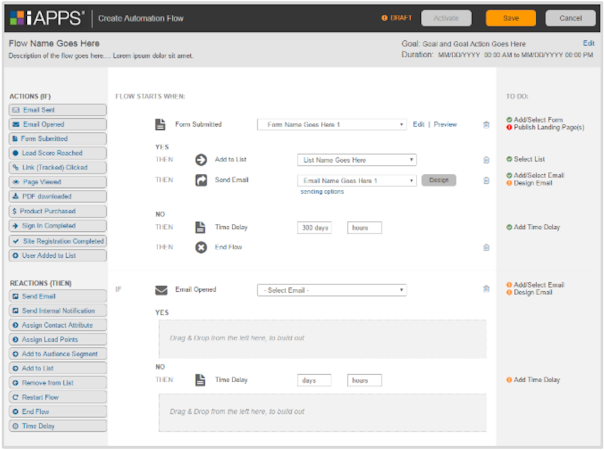This screenshot has height=450, width=604.
Task: Click the Email Opened envelope icon
Action: pyautogui.click(x=160, y=290)
